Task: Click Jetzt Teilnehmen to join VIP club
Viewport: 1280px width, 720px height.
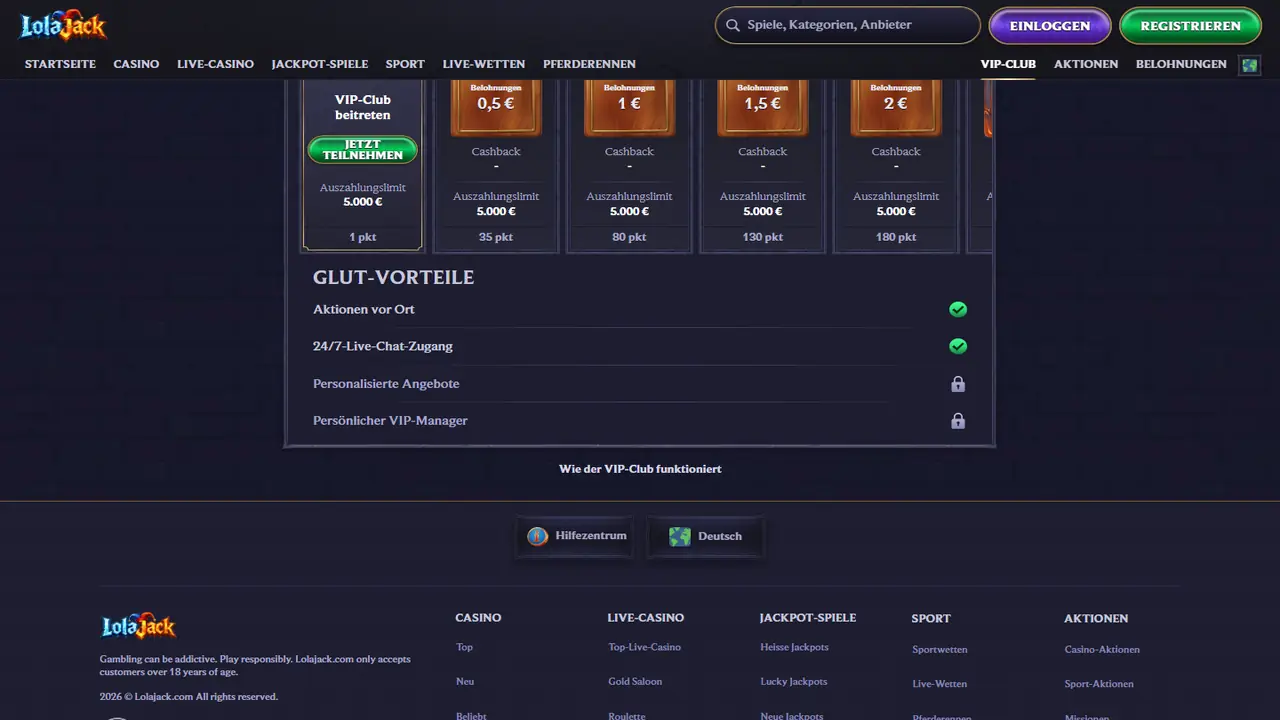Action: [363, 150]
